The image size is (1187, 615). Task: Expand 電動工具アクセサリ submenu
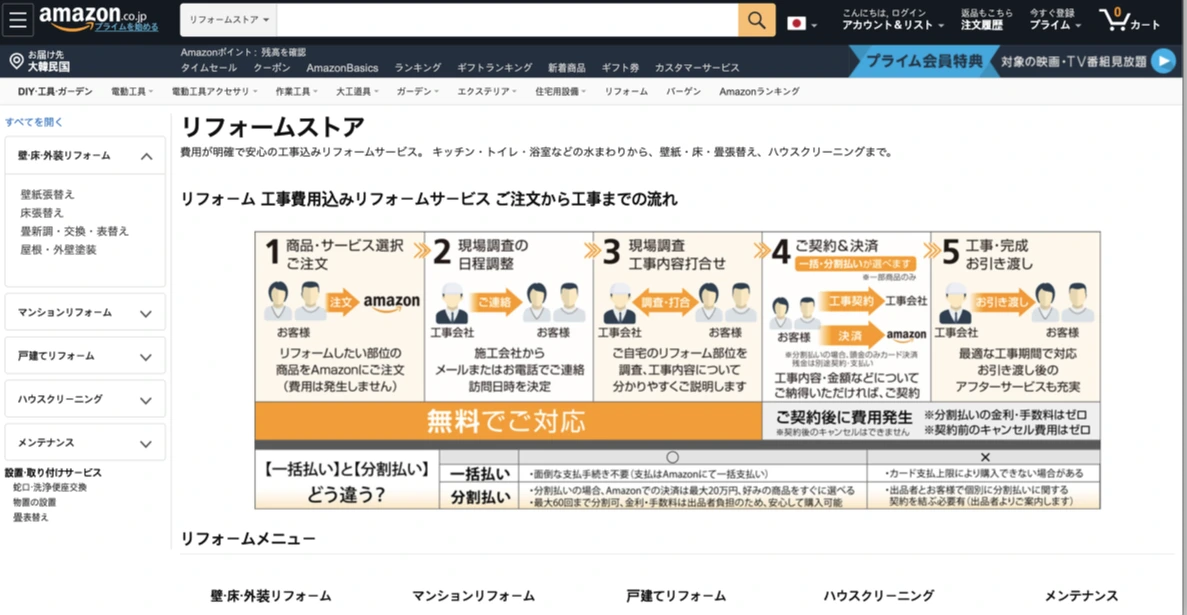213,92
